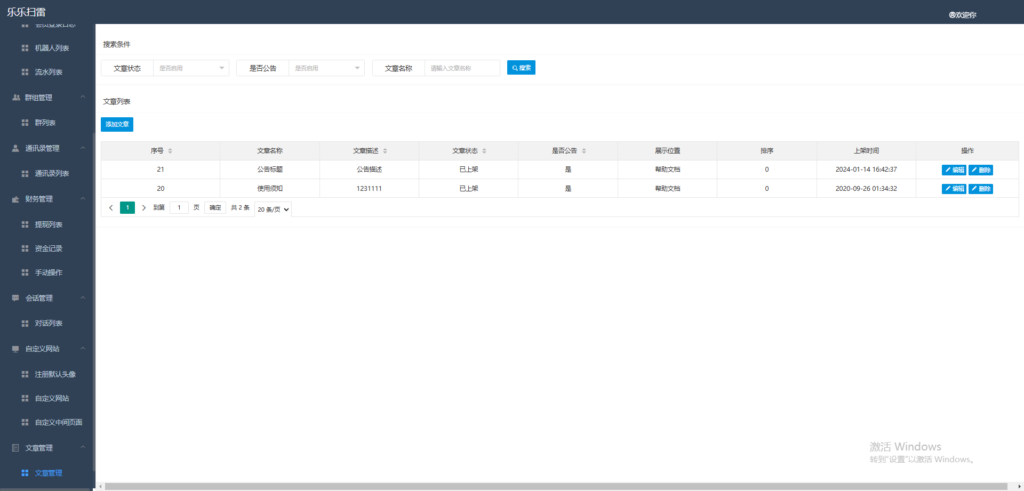Click the chat icon next to 会话管理
Viewport: 1024px width, 491px height.
(16, 298)
